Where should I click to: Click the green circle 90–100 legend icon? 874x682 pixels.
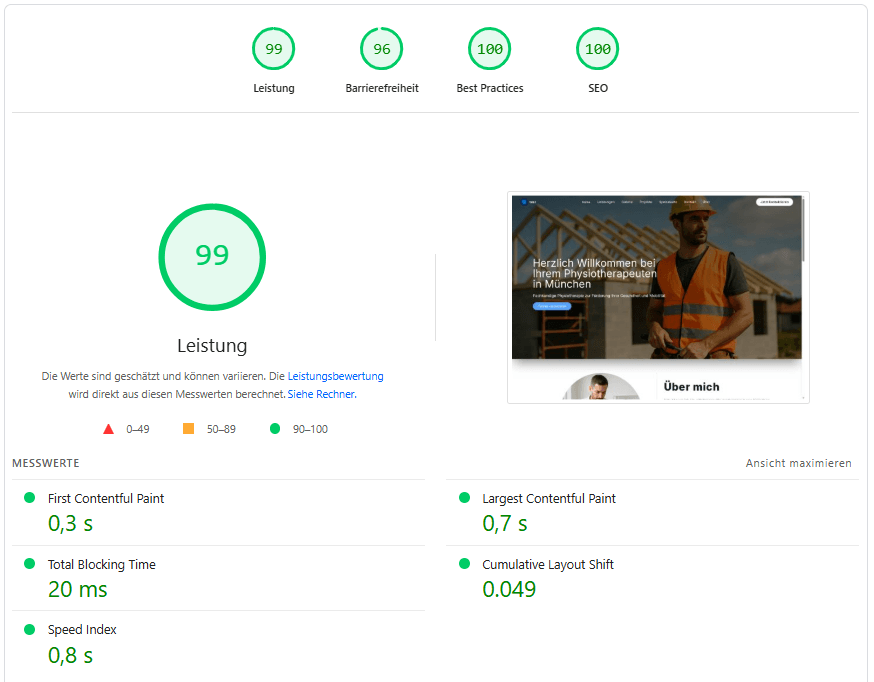[x=275, y=429]
